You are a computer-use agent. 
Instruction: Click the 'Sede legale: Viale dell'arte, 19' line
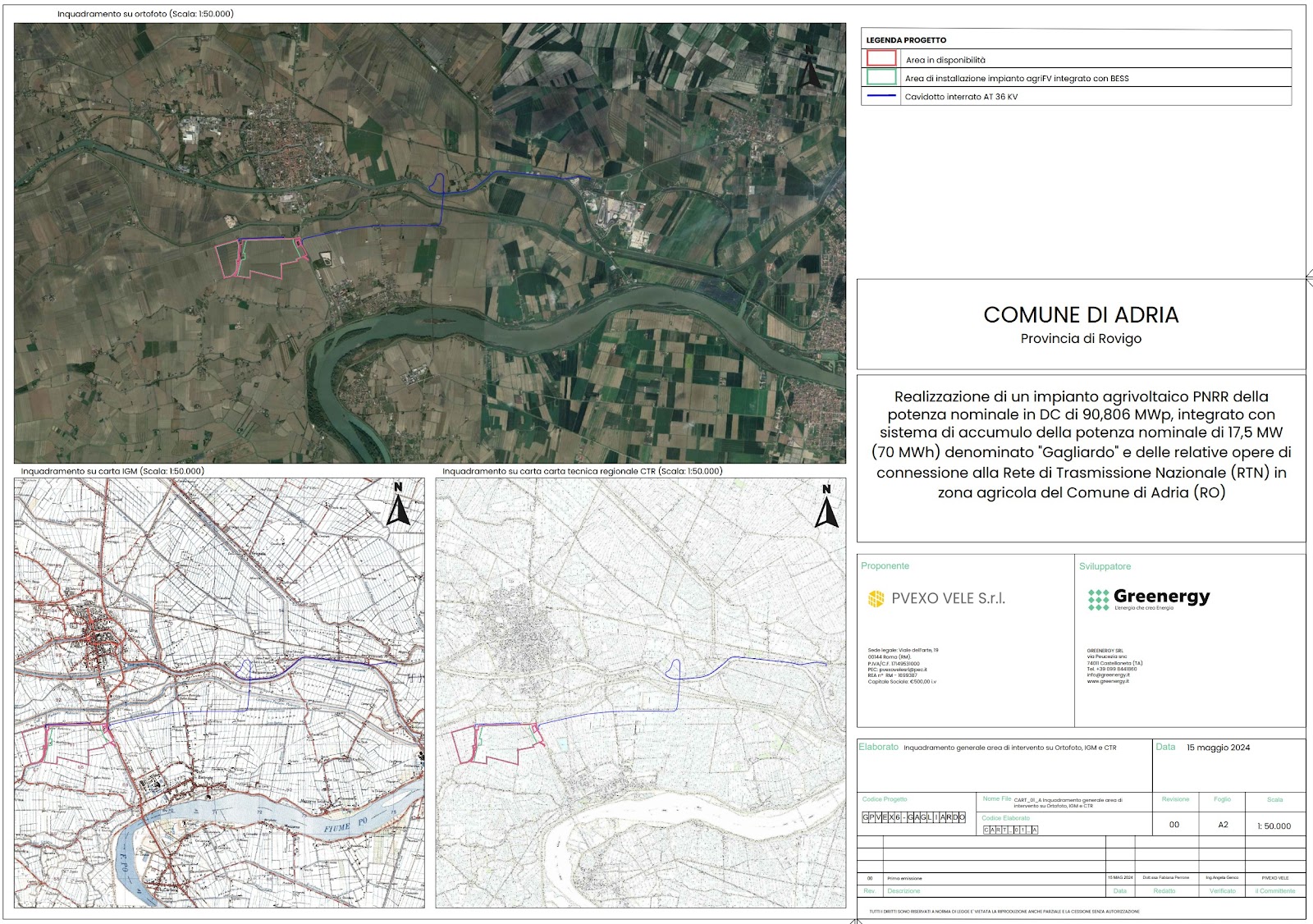click(x=903, y=650)
